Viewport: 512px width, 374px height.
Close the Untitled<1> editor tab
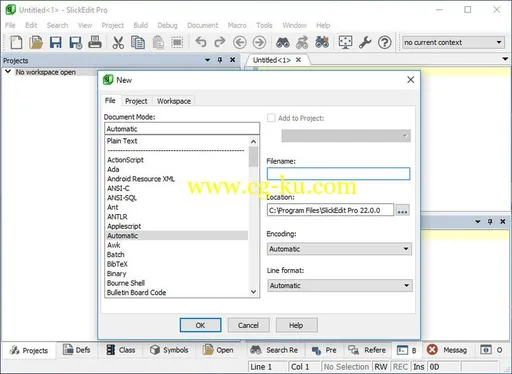298,60
